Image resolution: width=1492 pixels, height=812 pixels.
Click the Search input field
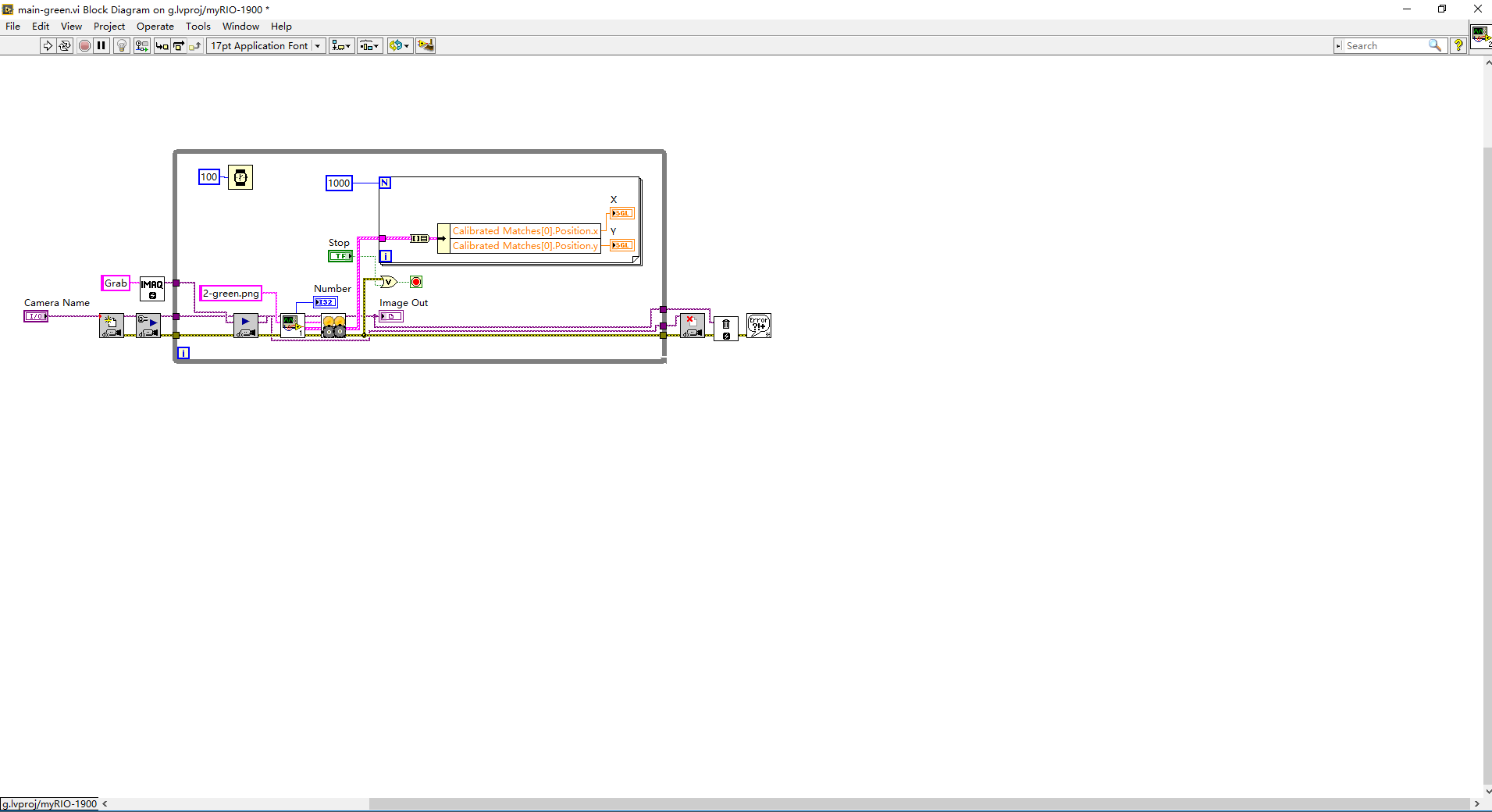[x=1384, y=45]
